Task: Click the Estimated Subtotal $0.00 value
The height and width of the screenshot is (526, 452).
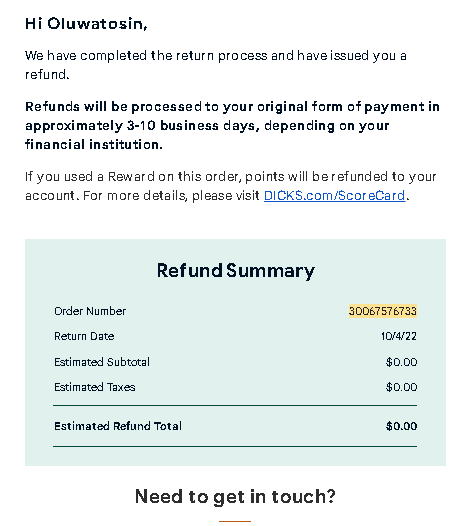Action: point(401,362)
